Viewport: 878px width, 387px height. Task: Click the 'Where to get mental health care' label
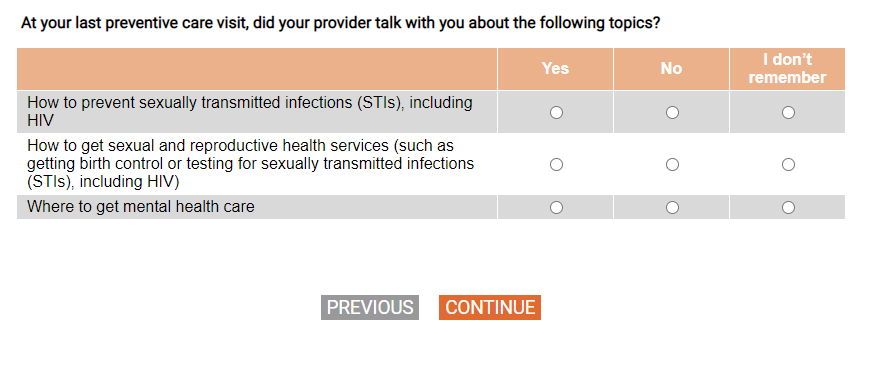coord(141,207)
